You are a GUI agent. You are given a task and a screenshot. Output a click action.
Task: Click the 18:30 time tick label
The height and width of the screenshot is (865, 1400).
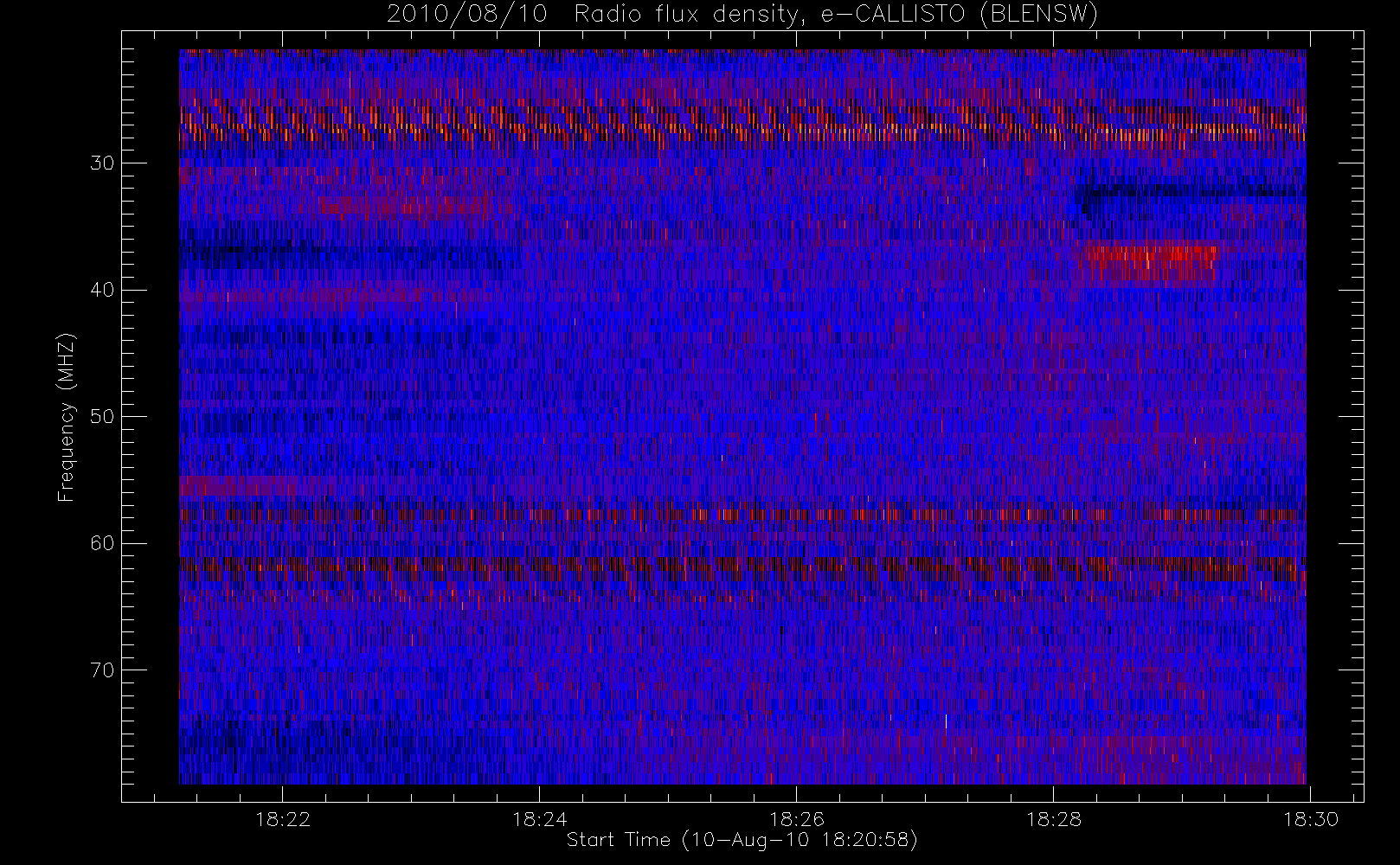1311,819
